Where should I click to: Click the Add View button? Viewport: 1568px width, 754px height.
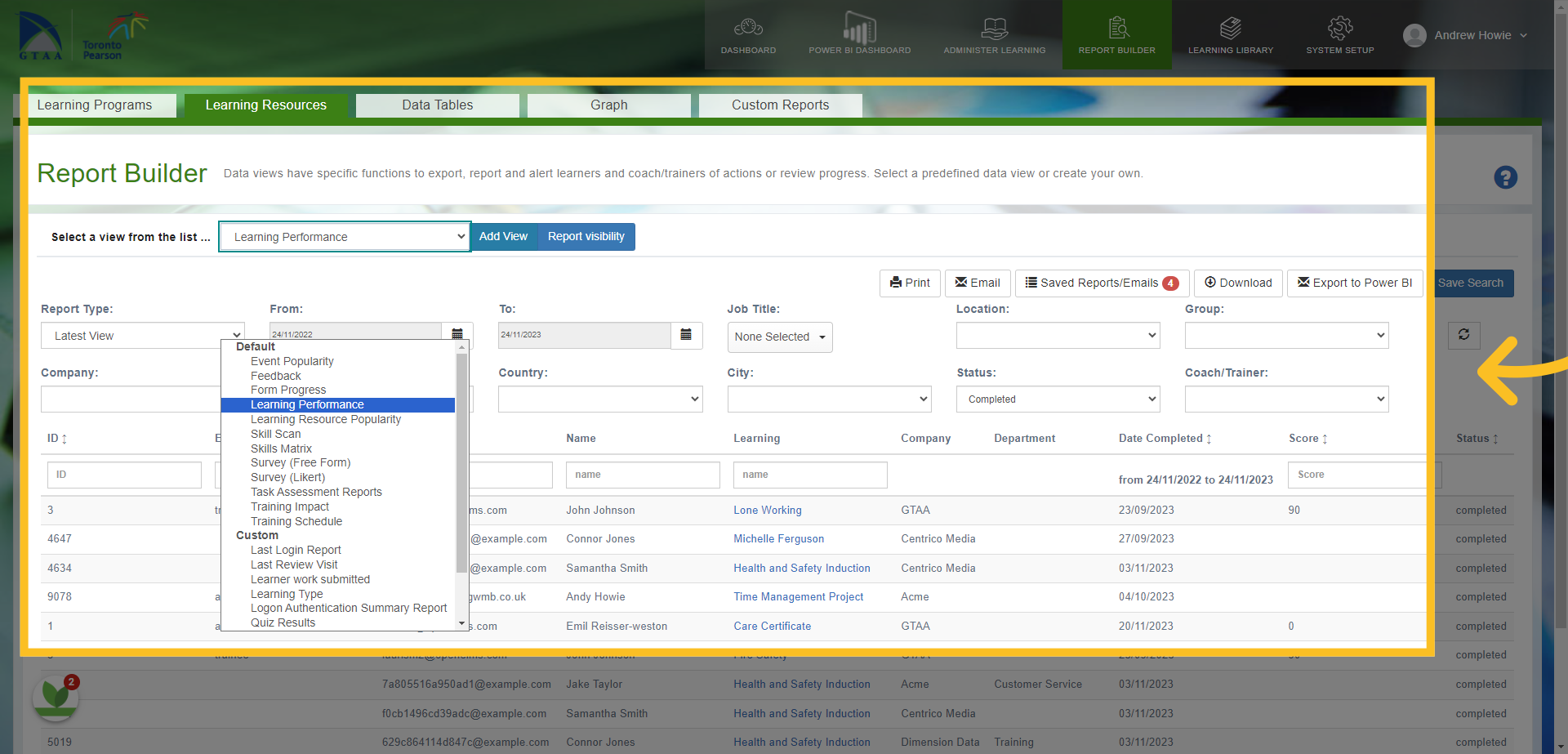click(504, 237)
